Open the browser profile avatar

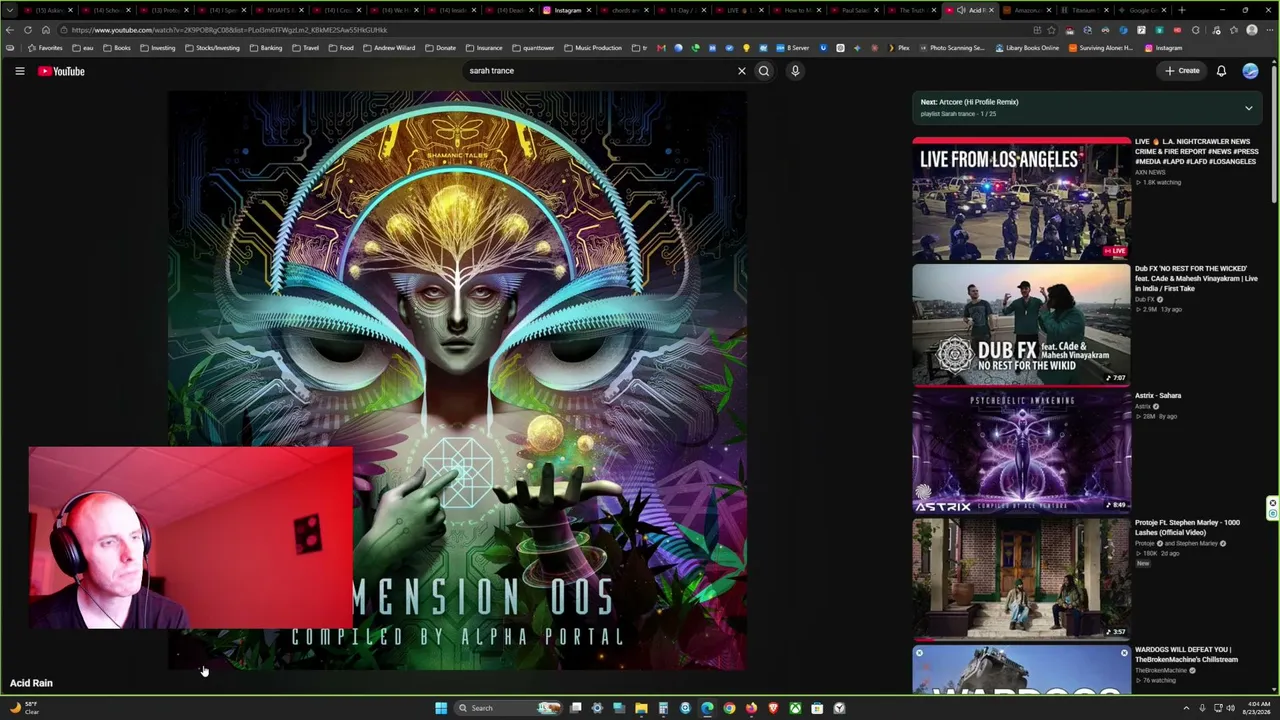coord(1251,30)
